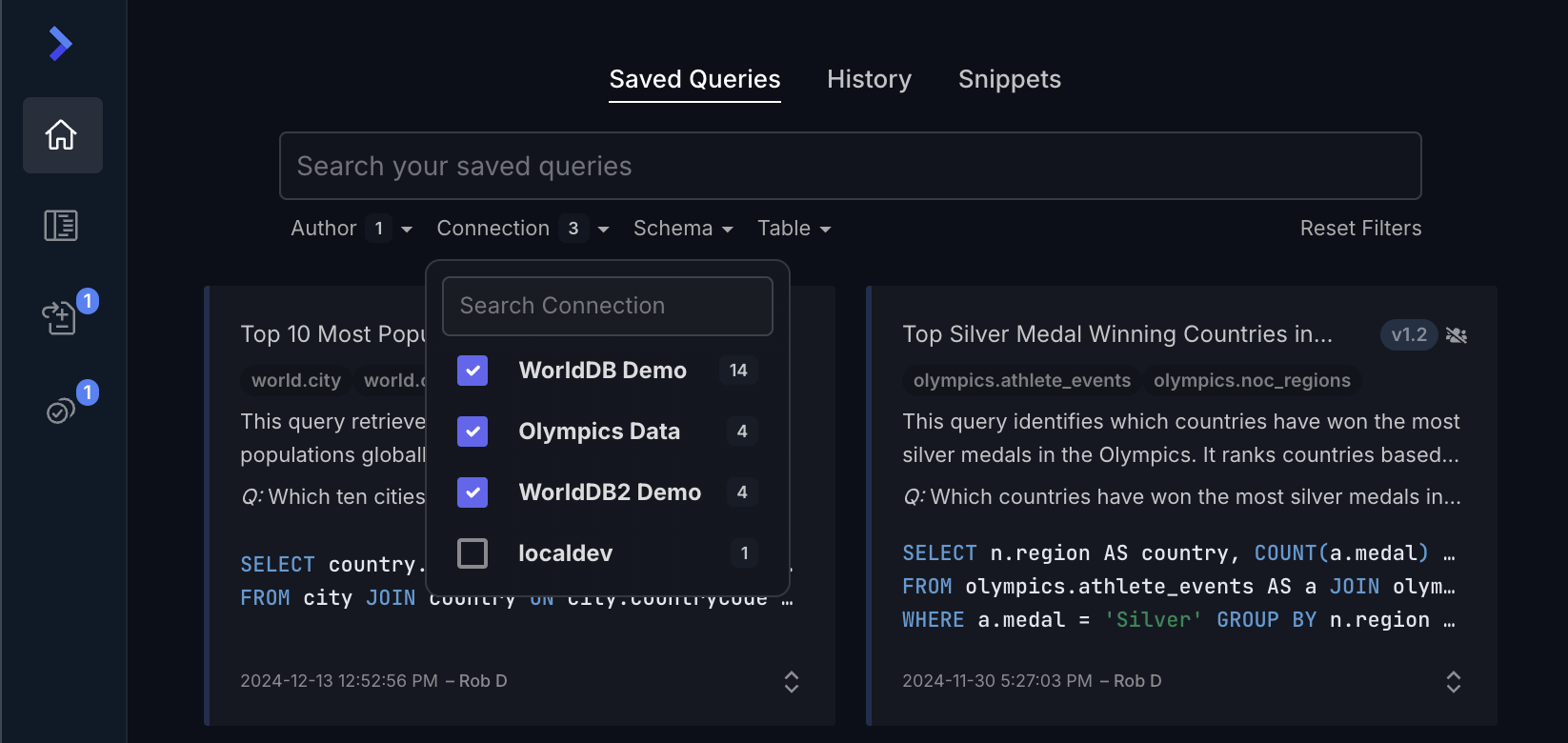The width and height of the screenshot is (1568, 743).
Task: Open the Author filter dropdown
Action: pos(351,229)
